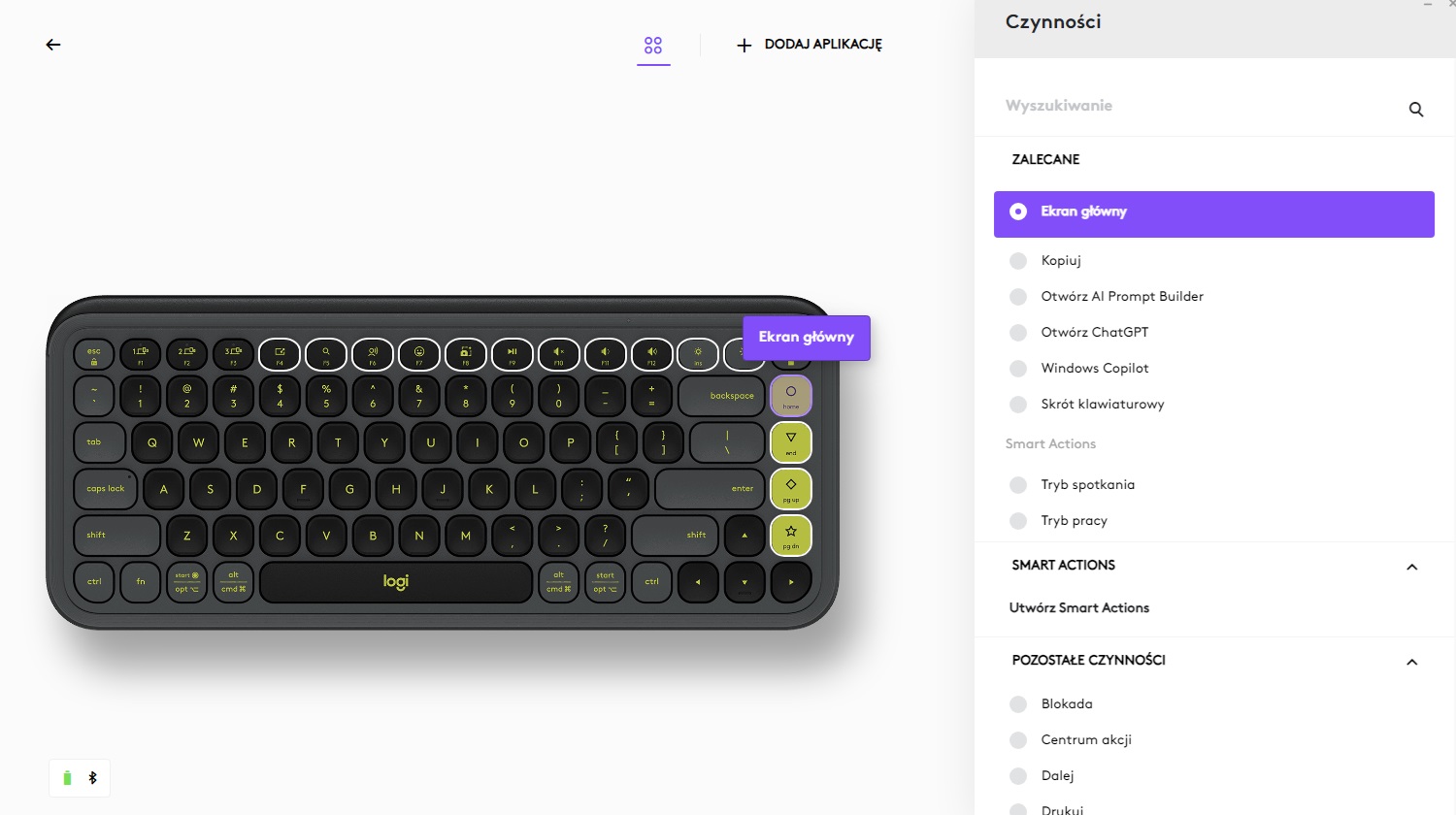This screenshot has width=1456, height=815.
Task: Click DODAJ APLIKACJĘ to add an application
Action: [x=810, y=45]
